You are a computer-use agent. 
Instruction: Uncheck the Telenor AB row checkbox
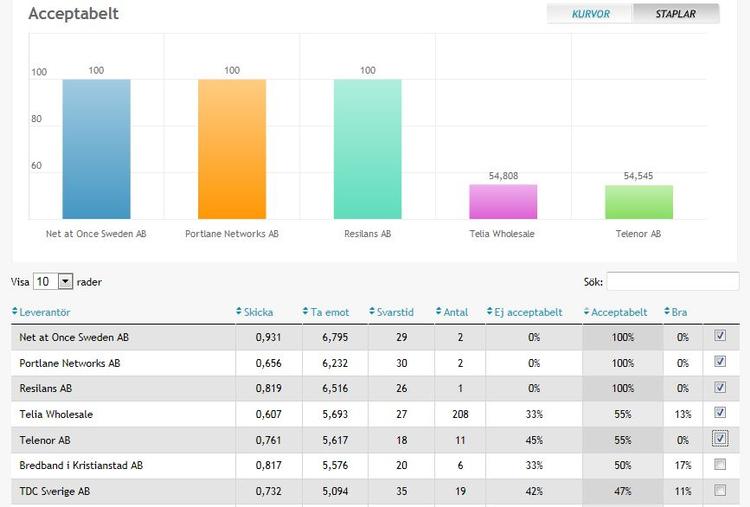tap(720, 439)
